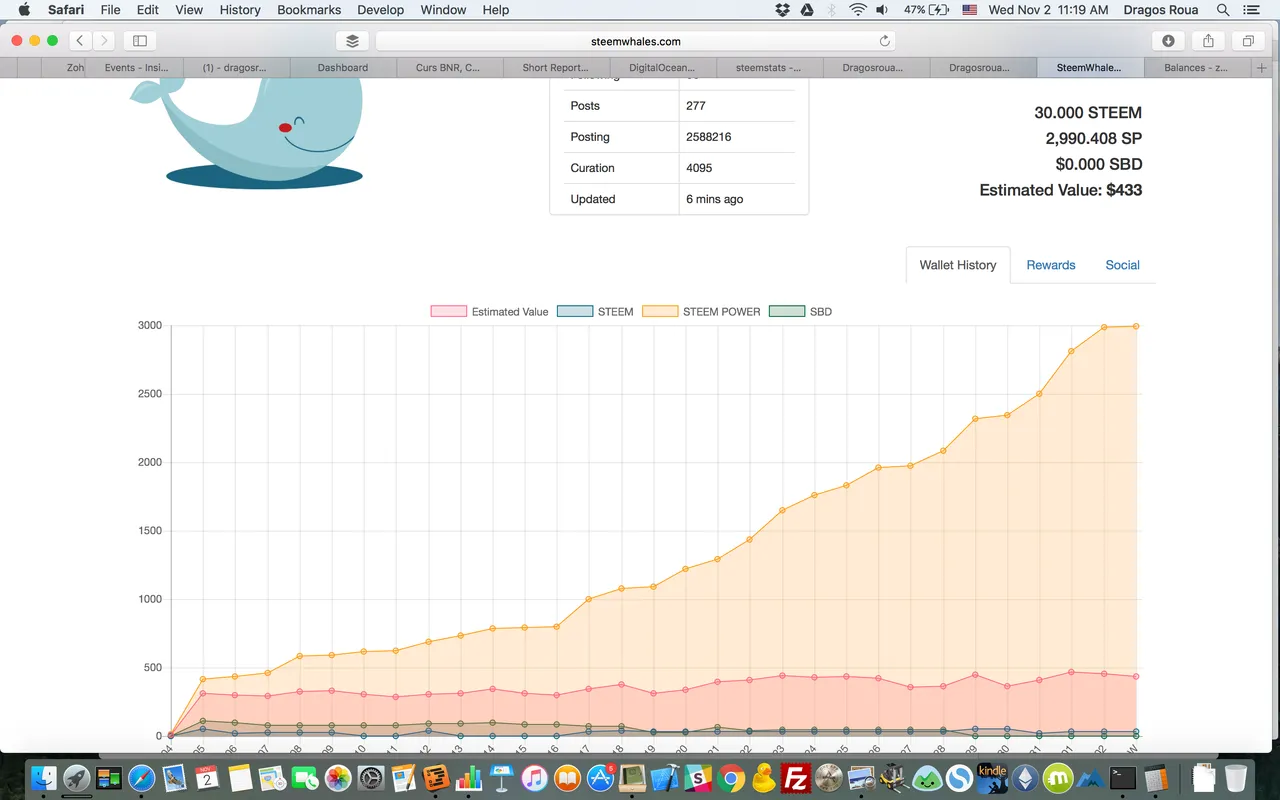This screenshot has width=1280, height=800.
Task: Switch to the Dashboard browser tab
Action: (x=343, y=68)
